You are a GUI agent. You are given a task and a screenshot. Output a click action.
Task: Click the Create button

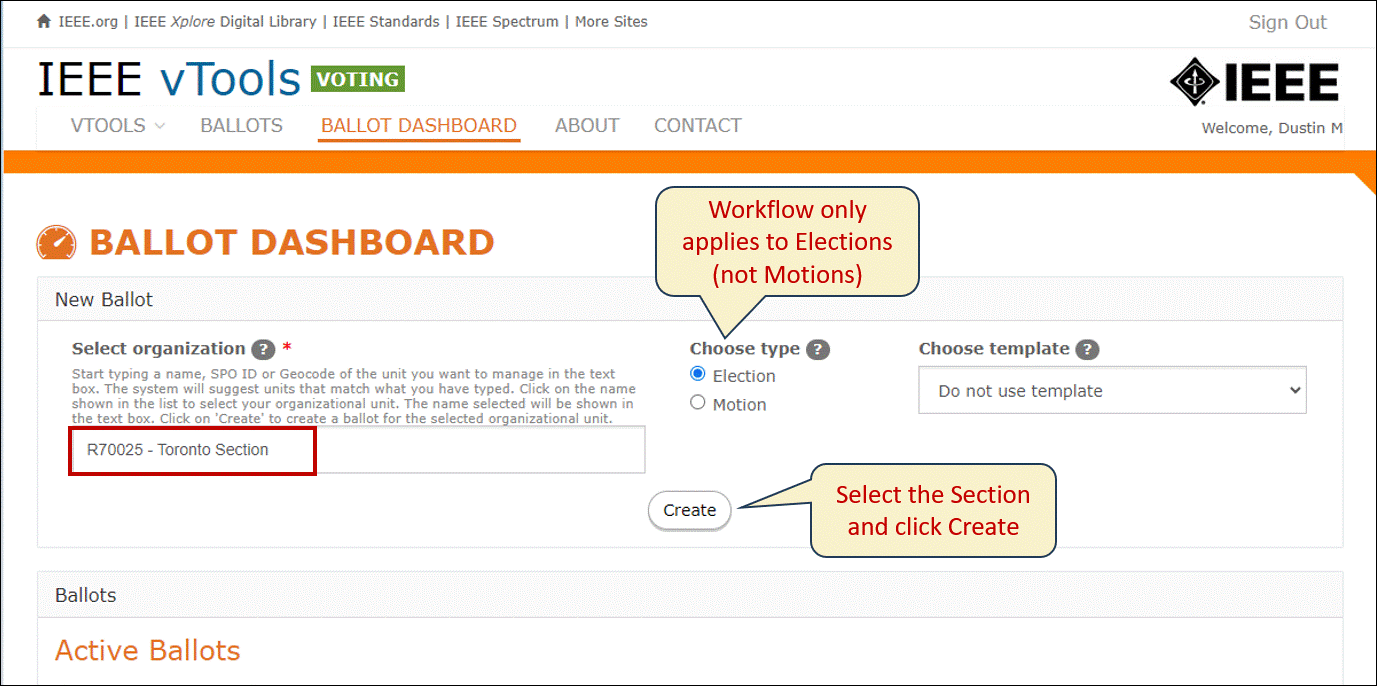pyautogui.click(x=690, y=510)
